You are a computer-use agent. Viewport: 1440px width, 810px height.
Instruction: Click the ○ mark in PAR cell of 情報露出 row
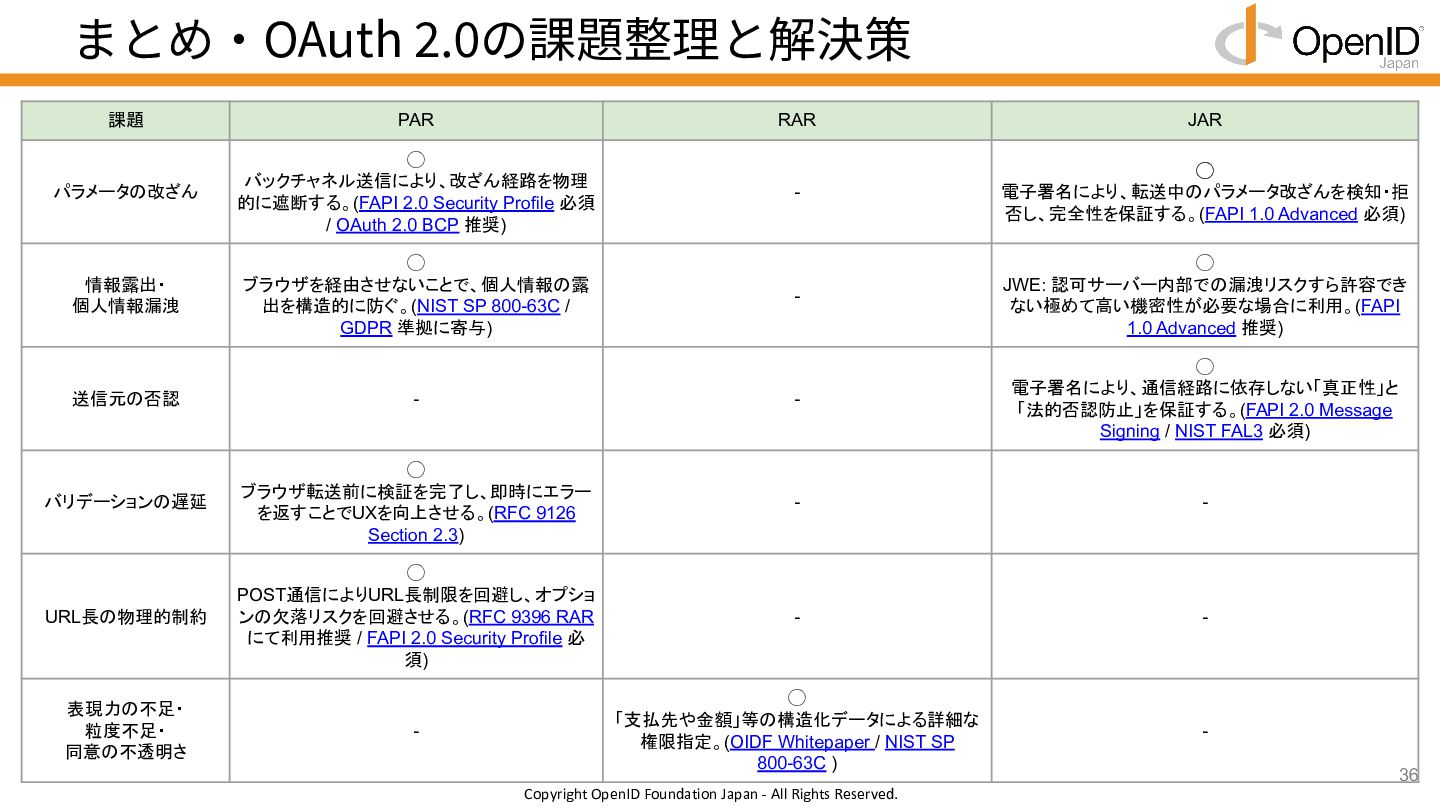click(416, 263)
